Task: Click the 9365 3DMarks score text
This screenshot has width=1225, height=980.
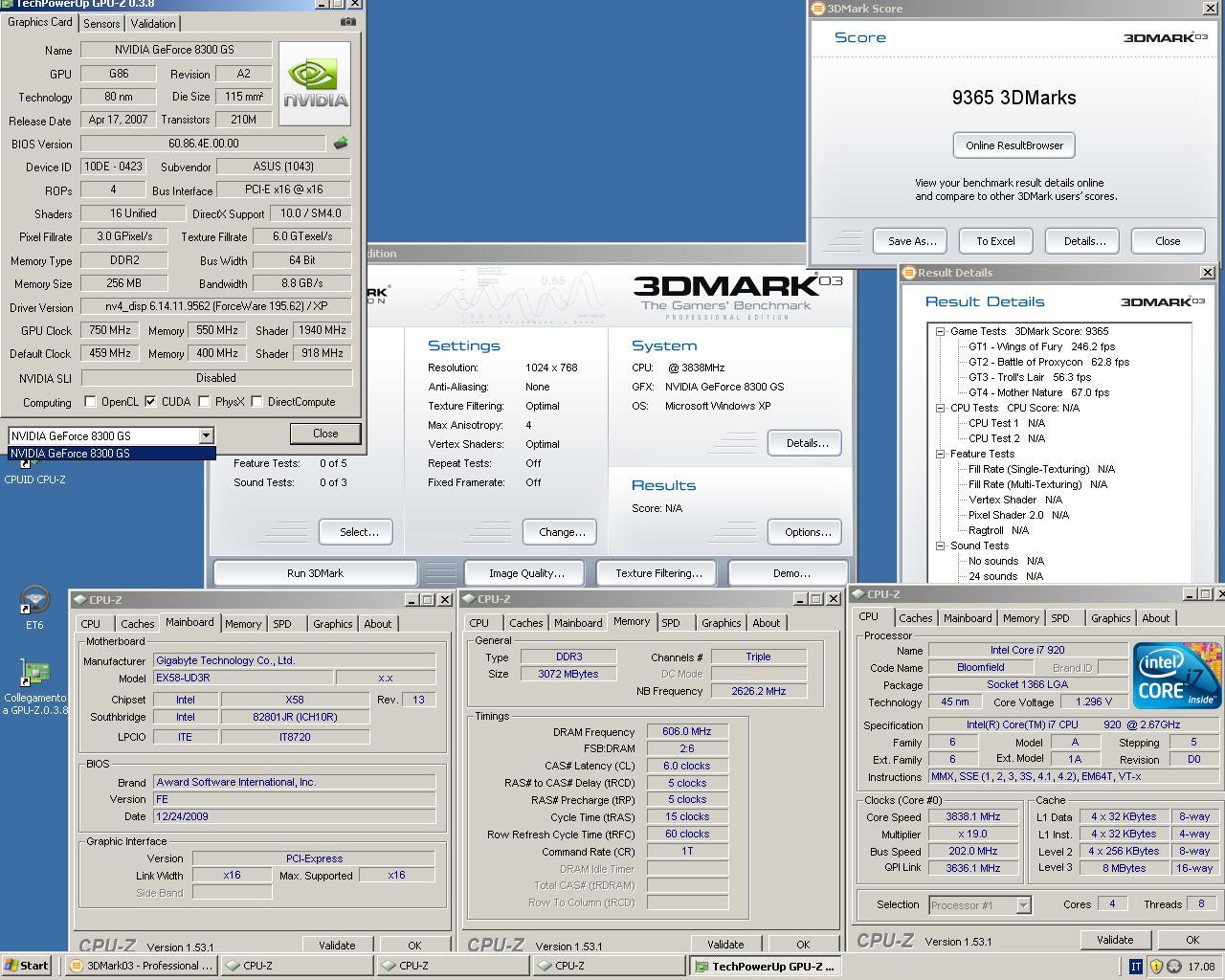Action: [1013, 98]
